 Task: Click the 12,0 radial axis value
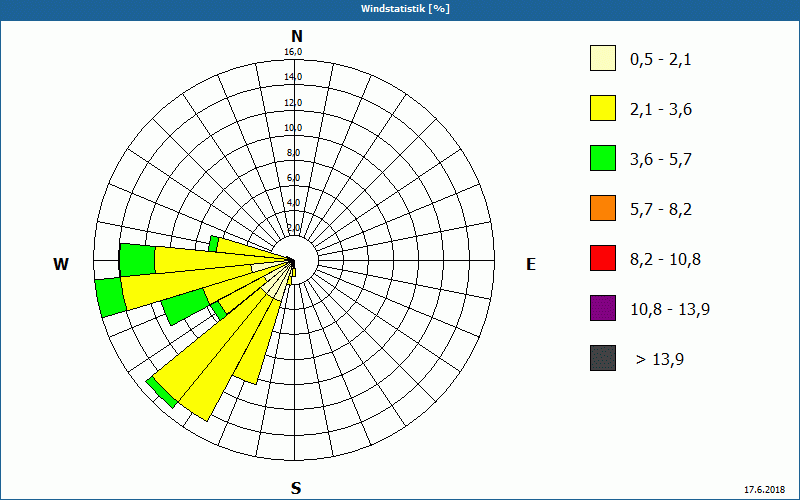click(x=293, y=103)
